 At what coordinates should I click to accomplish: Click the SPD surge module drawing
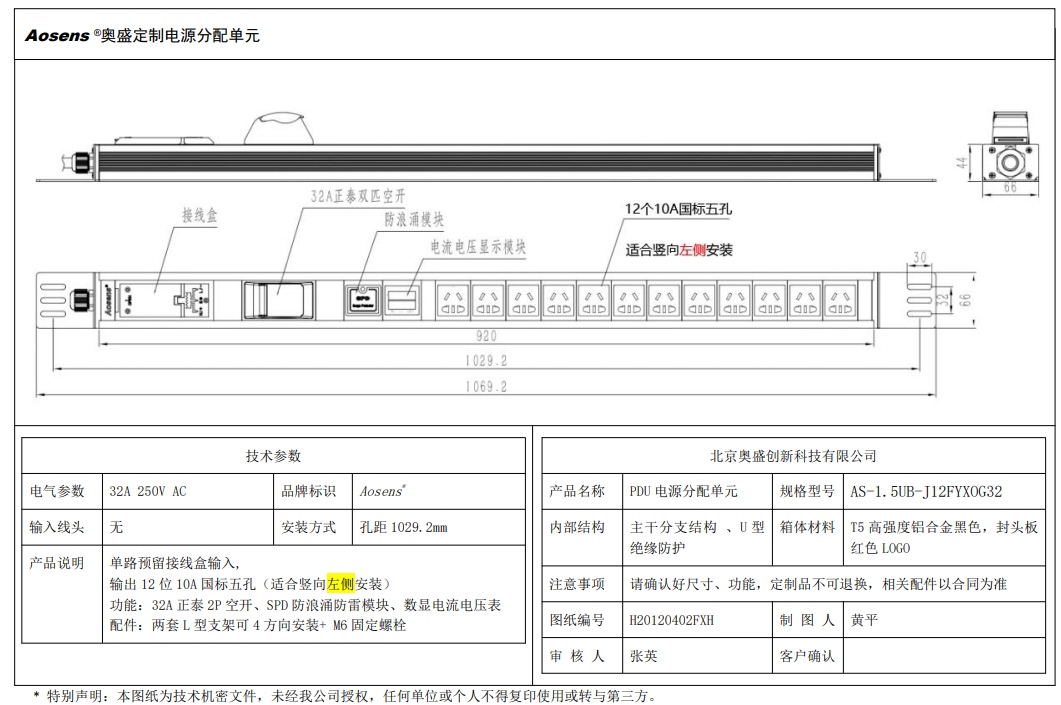click(x=363, y=300)
